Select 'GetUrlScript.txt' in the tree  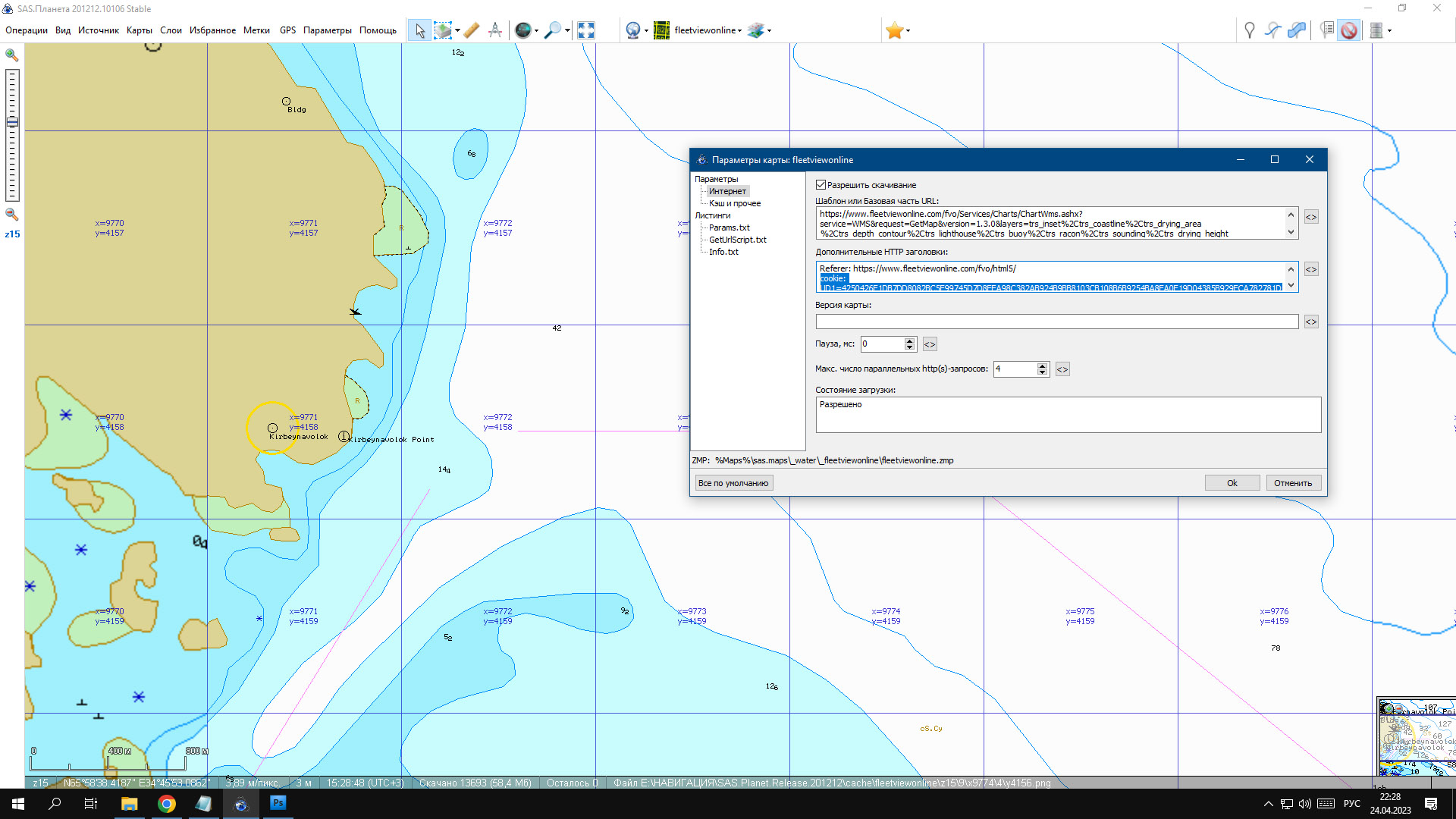[x=737, y=240]
